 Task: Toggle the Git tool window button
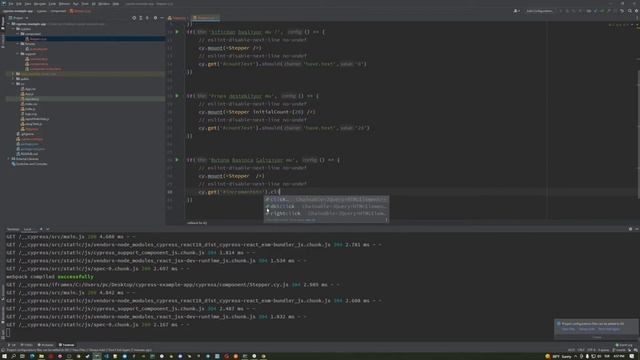pos(12,345)
